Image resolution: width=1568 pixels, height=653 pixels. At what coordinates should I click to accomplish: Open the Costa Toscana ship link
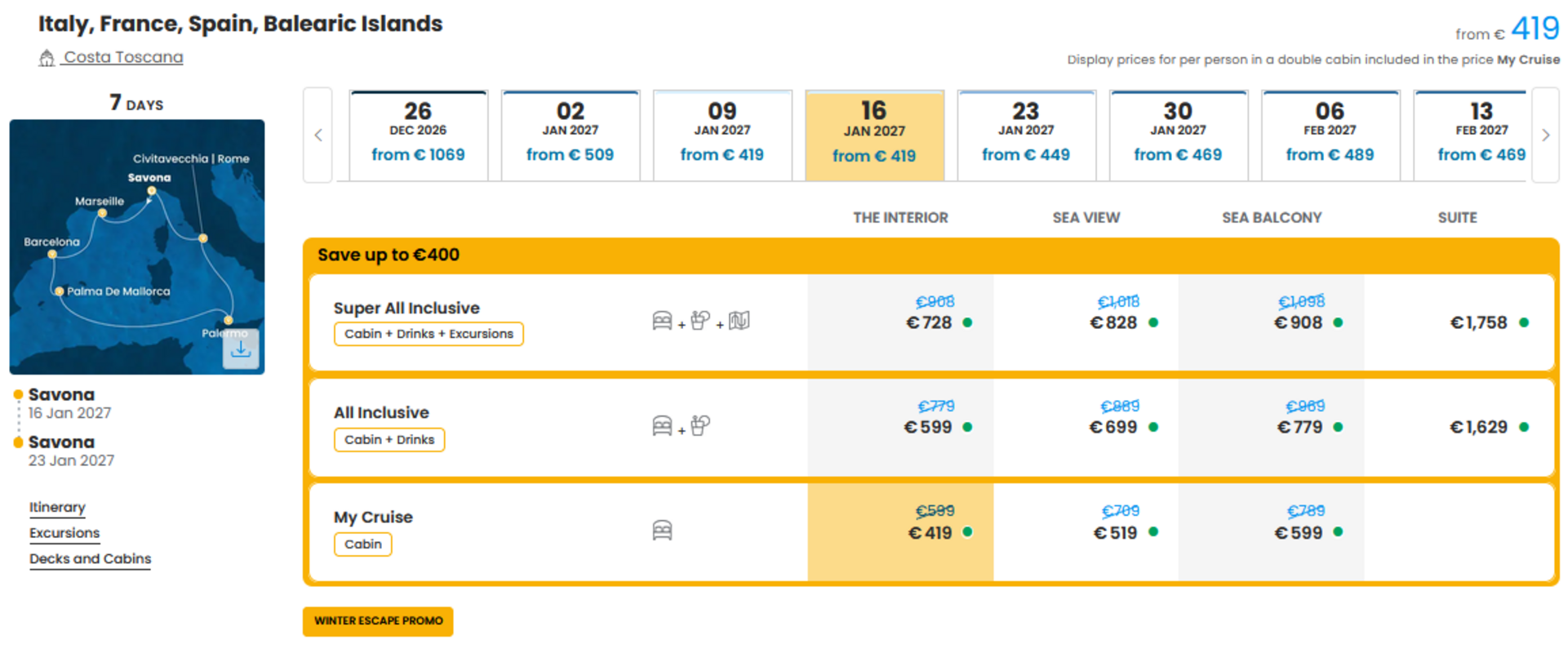point(123,57)
